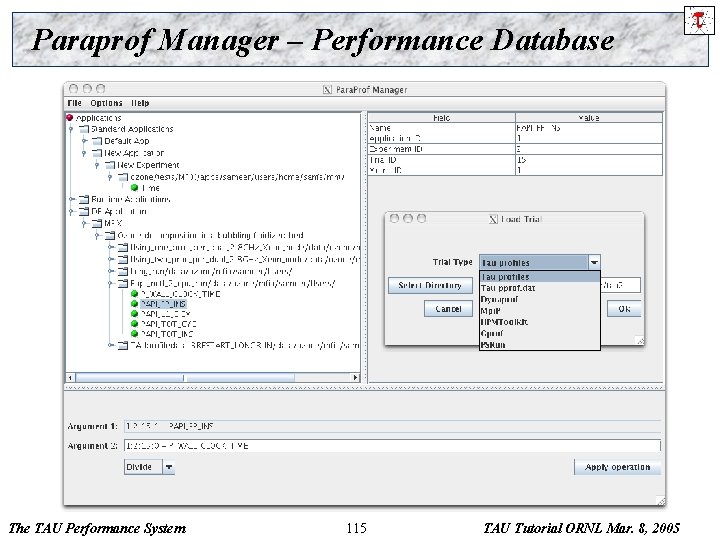The image size is (720, 540).
Task: Click the MFIX folder icon
Action: (97, 223)
